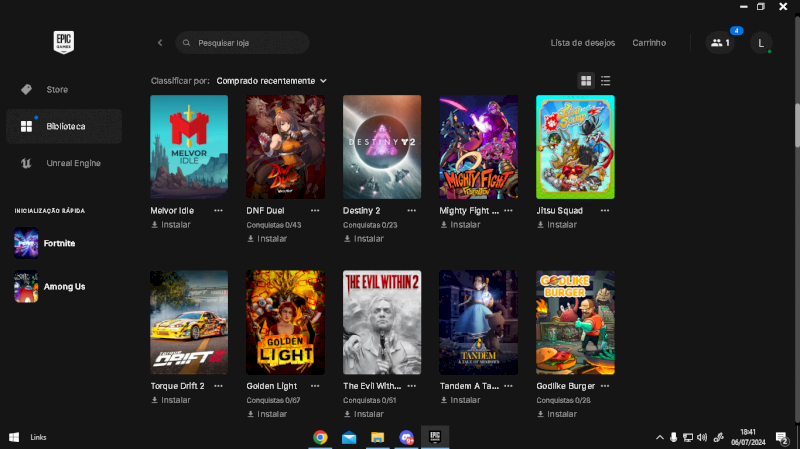
Task: Click Godlike Burger Conquistas 0/28 text
Action: [563, 401]
